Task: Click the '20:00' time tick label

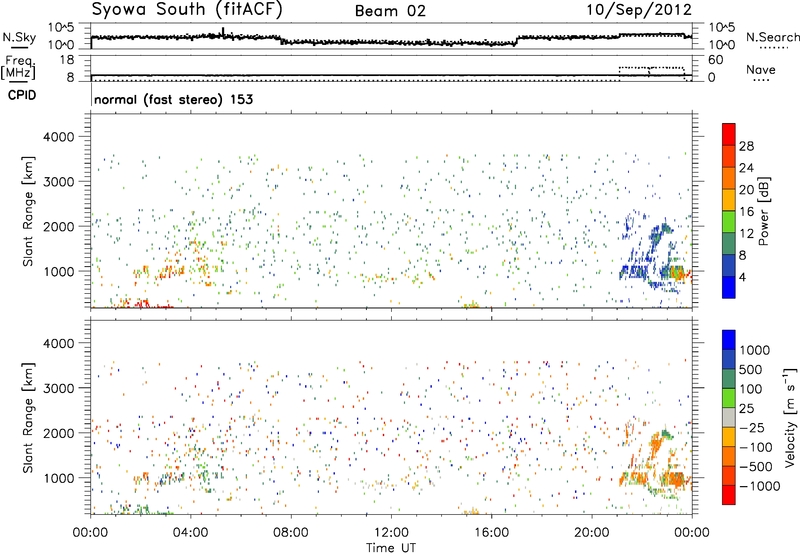Action: [x=591, y=533]
